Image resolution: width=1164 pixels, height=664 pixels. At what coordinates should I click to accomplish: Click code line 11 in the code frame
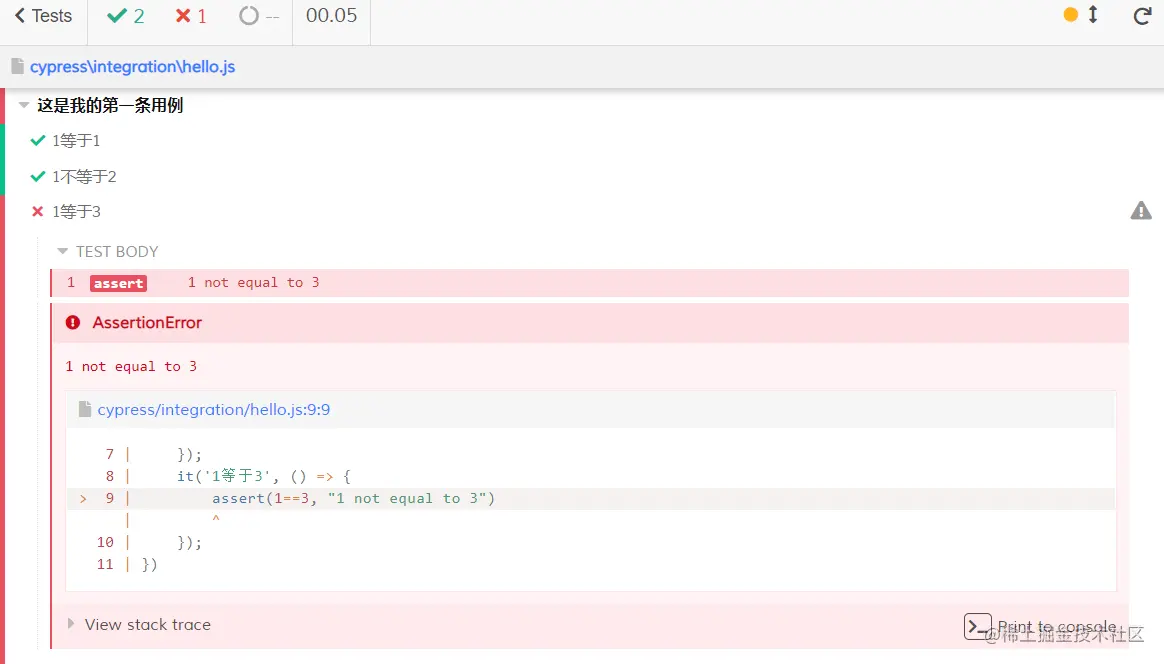click(x=591, y=564)
